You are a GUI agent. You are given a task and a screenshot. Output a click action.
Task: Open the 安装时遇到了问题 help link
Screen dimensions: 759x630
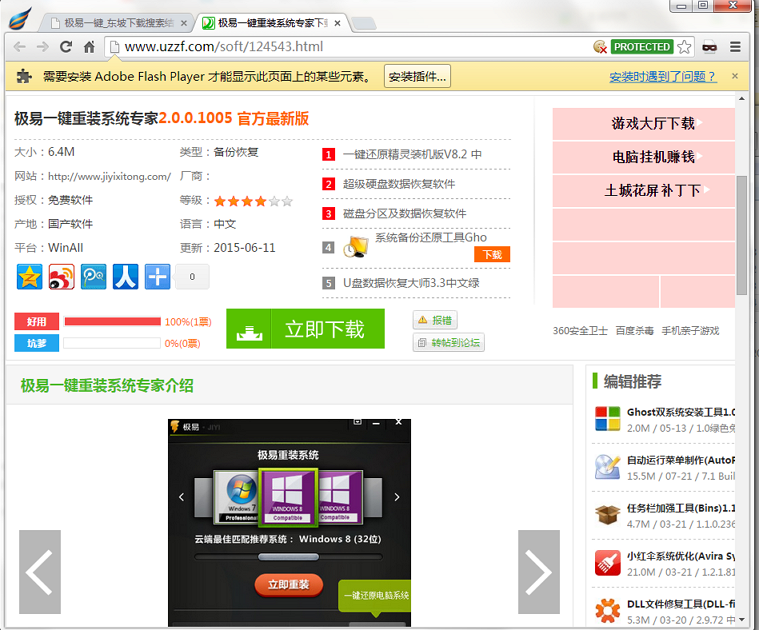tap(663, 76)
